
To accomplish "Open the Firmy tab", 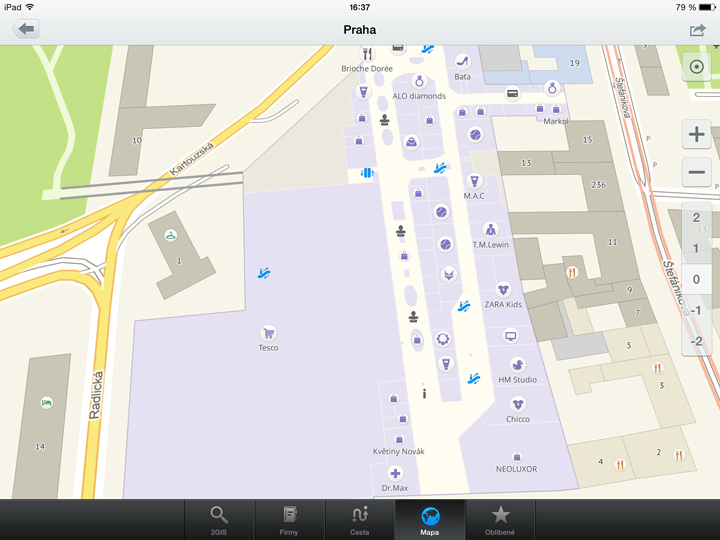I will coord(289,520).
